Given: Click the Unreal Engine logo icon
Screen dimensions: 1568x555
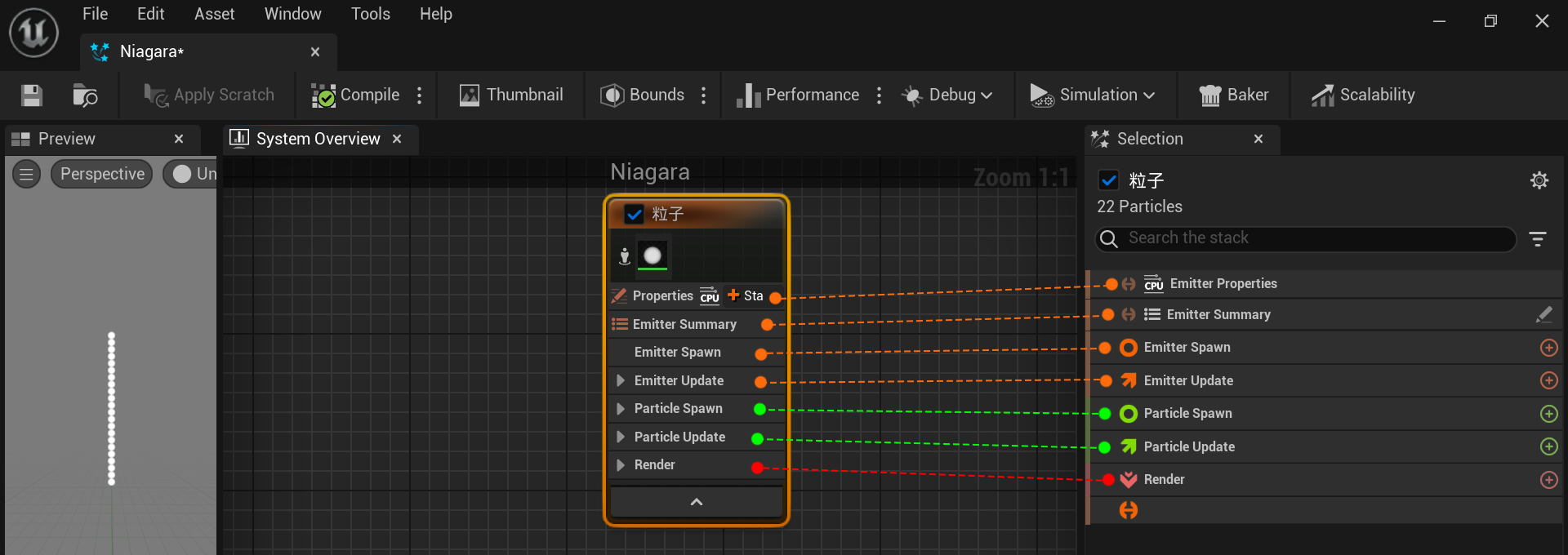Looking at the screenshot, I should pyautogui.click(x=33, y=33).
